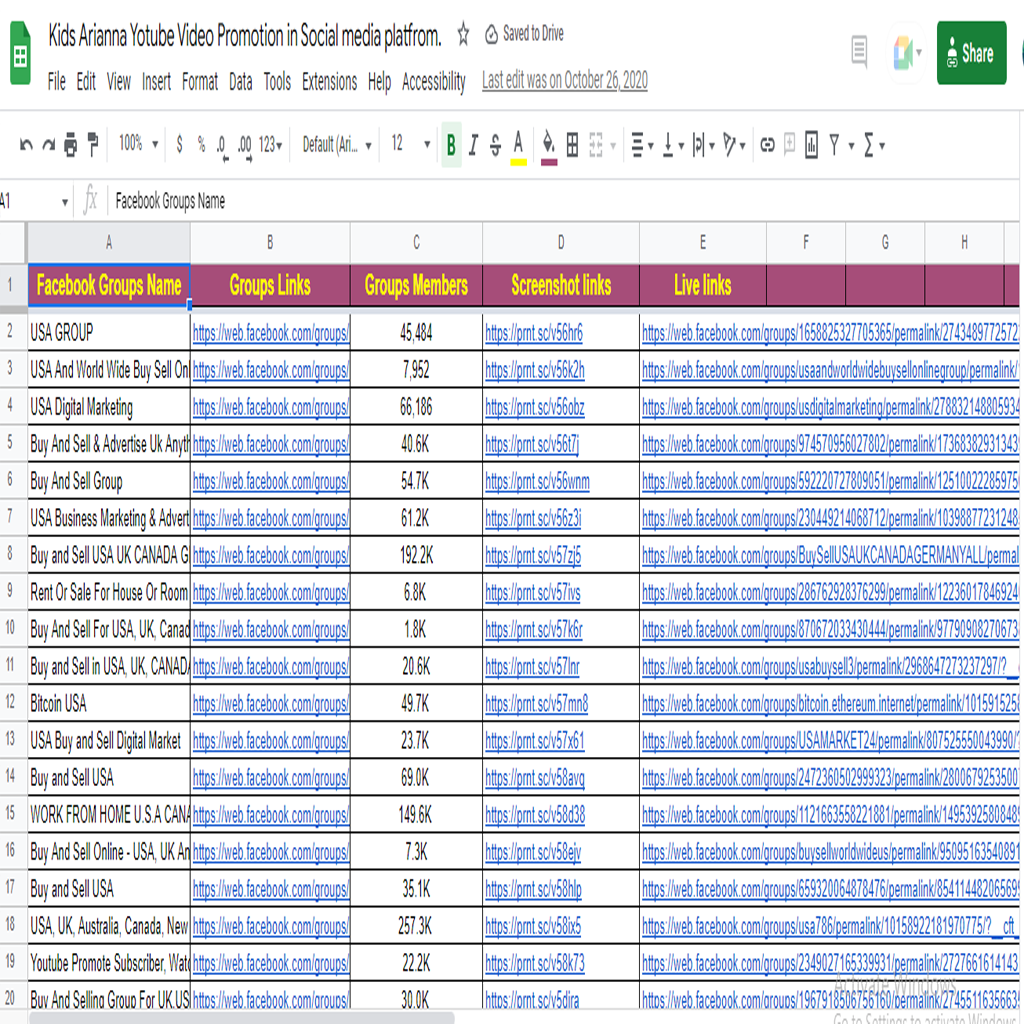This screenshot has height=1024, width=1024.
Task: Click the Create a filter icon
Action: coord(835,144)
